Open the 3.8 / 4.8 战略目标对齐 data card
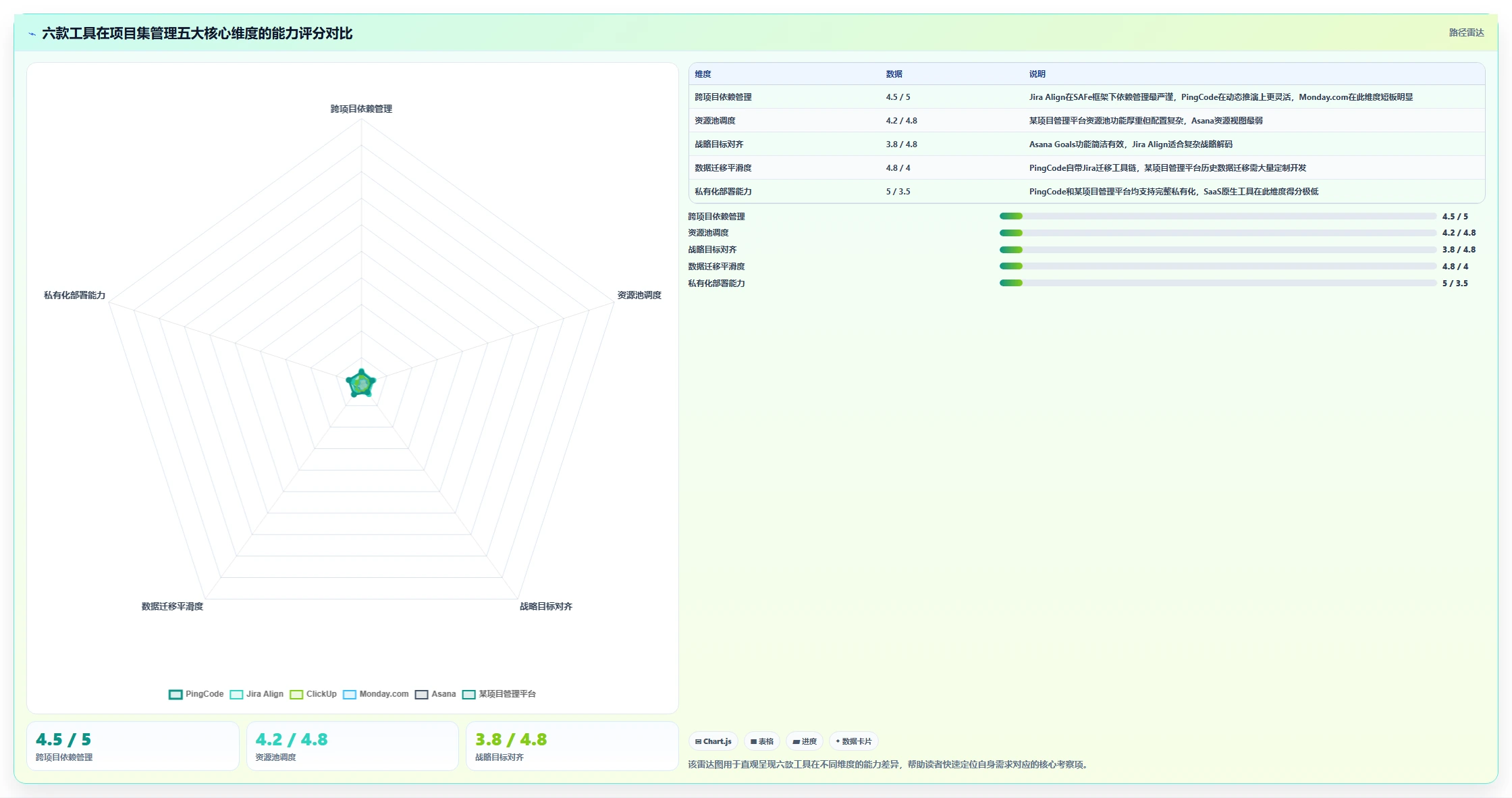The width and height of the screenshot is (1512, 798). [x=572, y=746]
